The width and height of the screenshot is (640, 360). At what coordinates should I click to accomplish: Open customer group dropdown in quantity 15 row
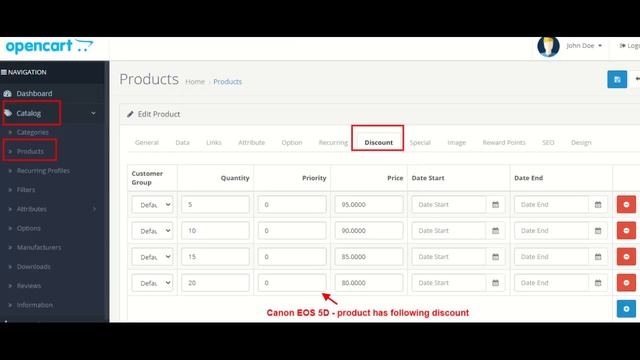pos(152,257)
